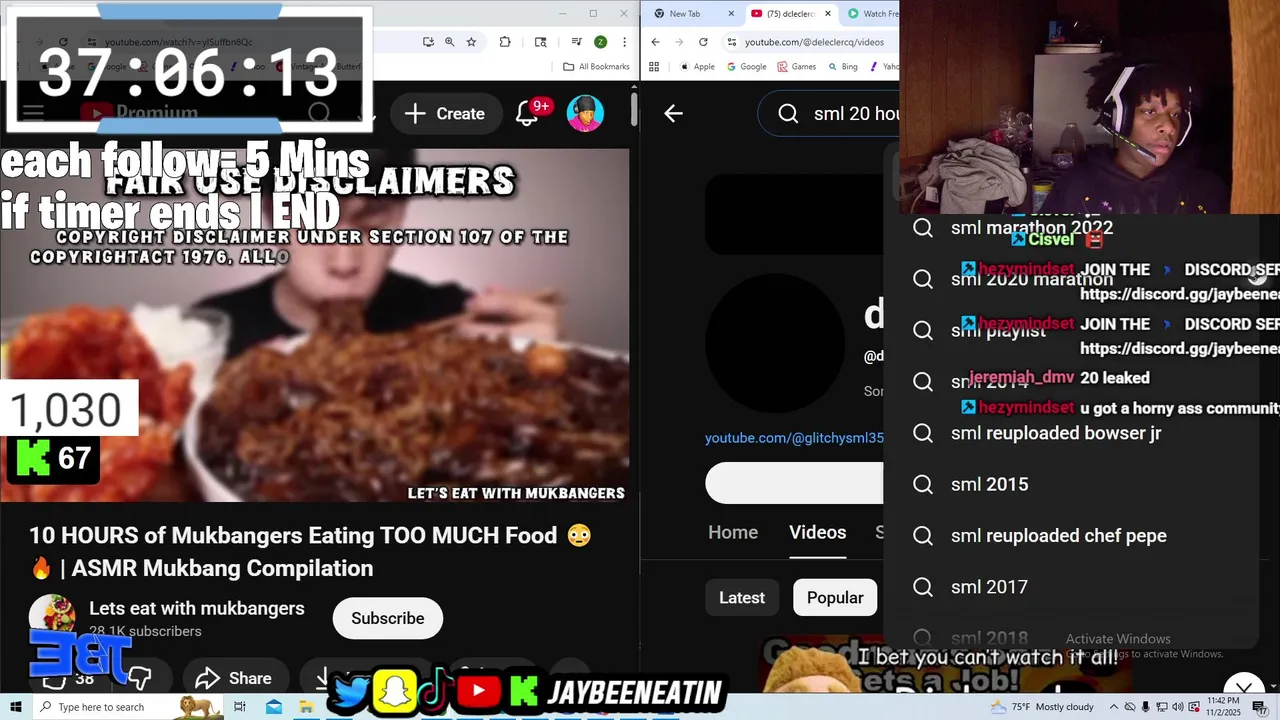Open Task View on the taskbar

[x=240, y=707]
